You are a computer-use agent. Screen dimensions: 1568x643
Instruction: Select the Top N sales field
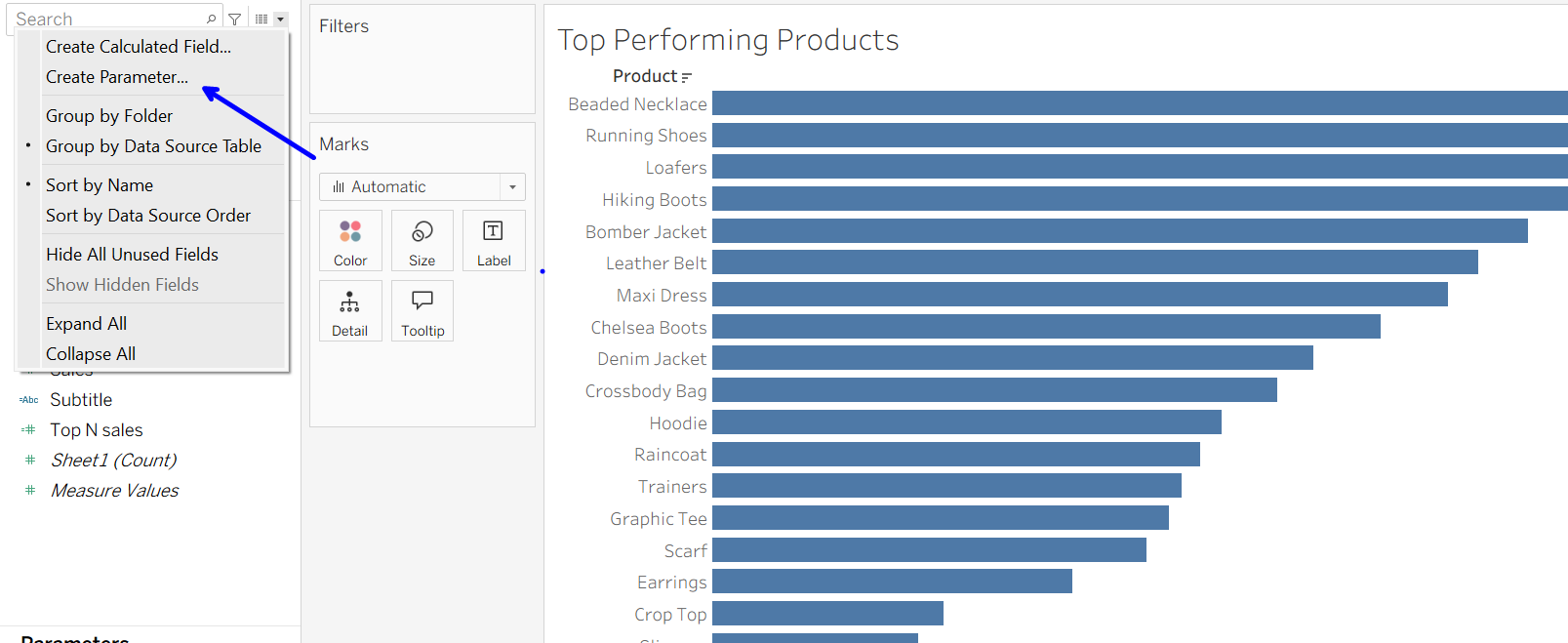pyautogui.click(x=97, y=430)
